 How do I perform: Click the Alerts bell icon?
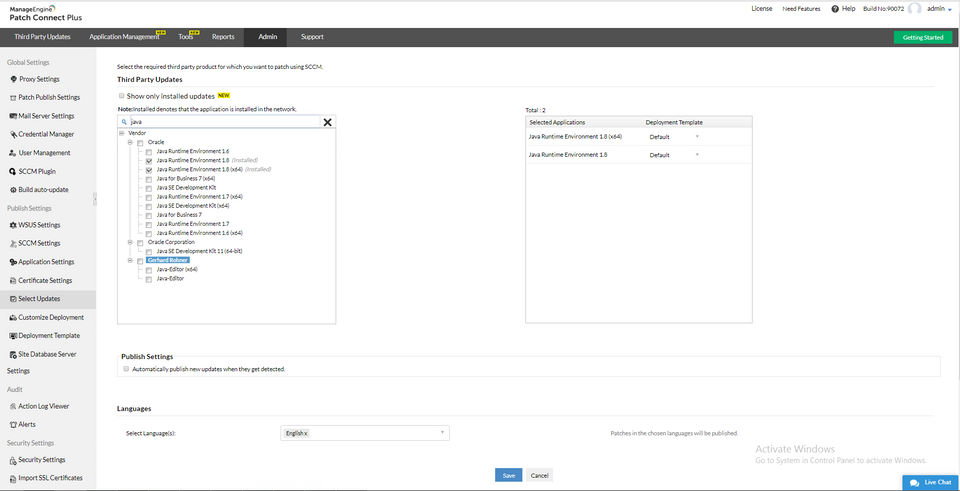[13, 424]
